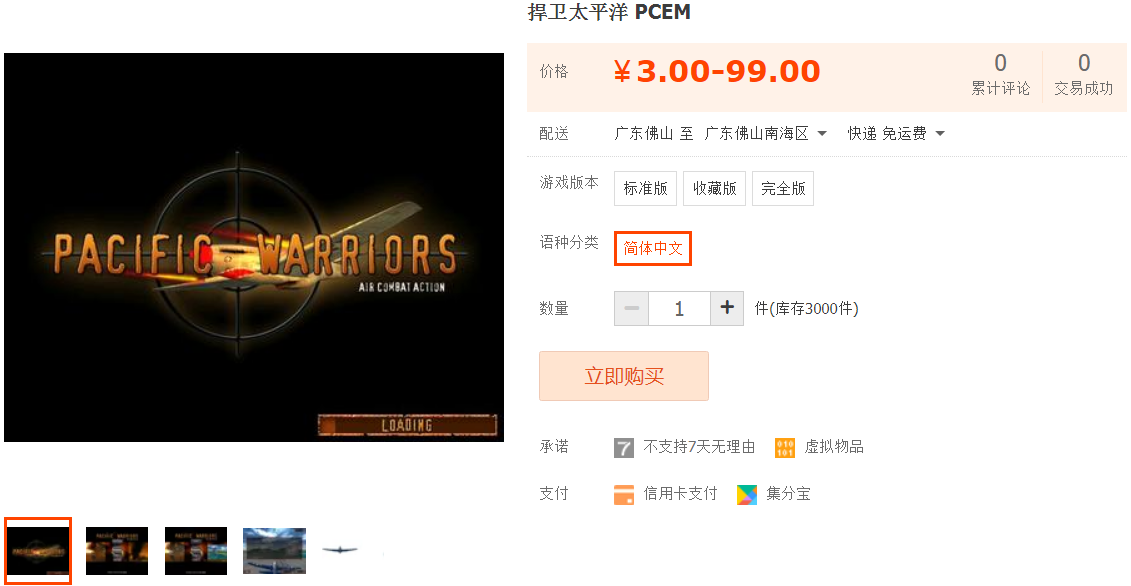1131x586 pixels.
Task: Choose the 完全版 game version option
Action: pyautogui.click(x=783, y=188)
